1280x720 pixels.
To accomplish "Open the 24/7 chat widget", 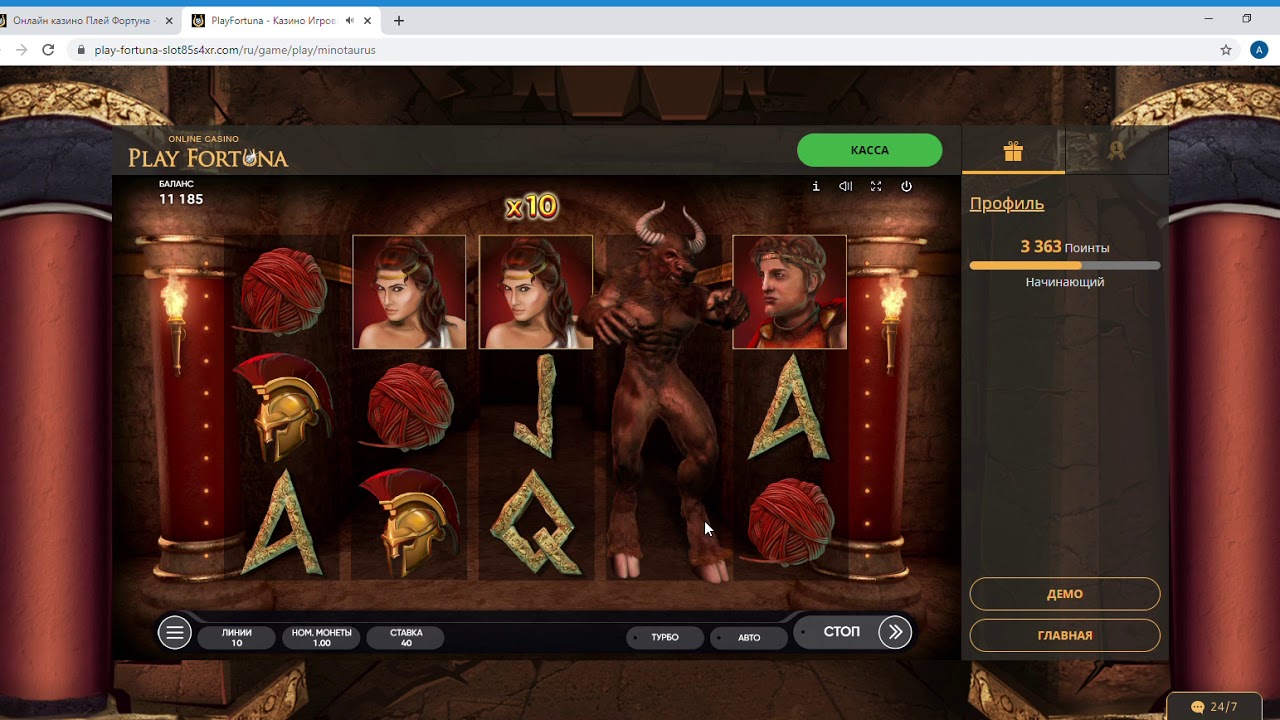I will point(1213,707).
